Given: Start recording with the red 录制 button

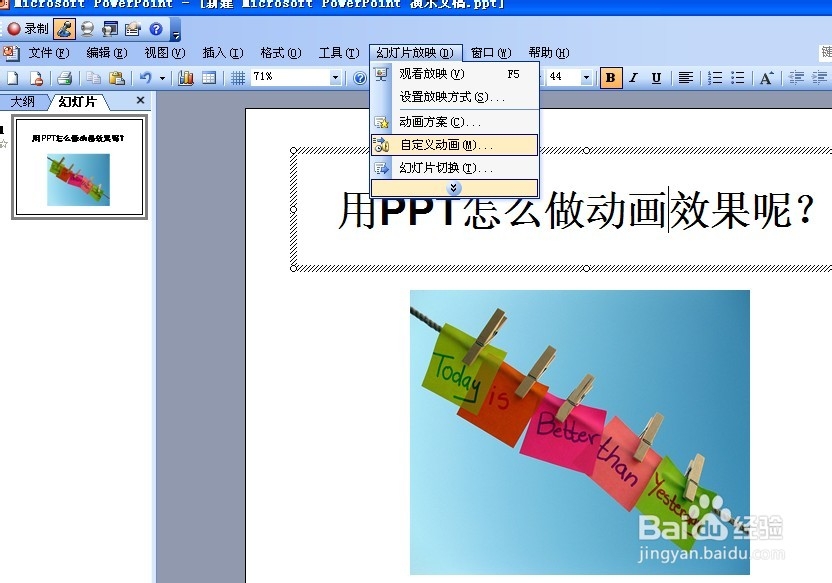Looking at the screenshot, I should pos(28,29).
